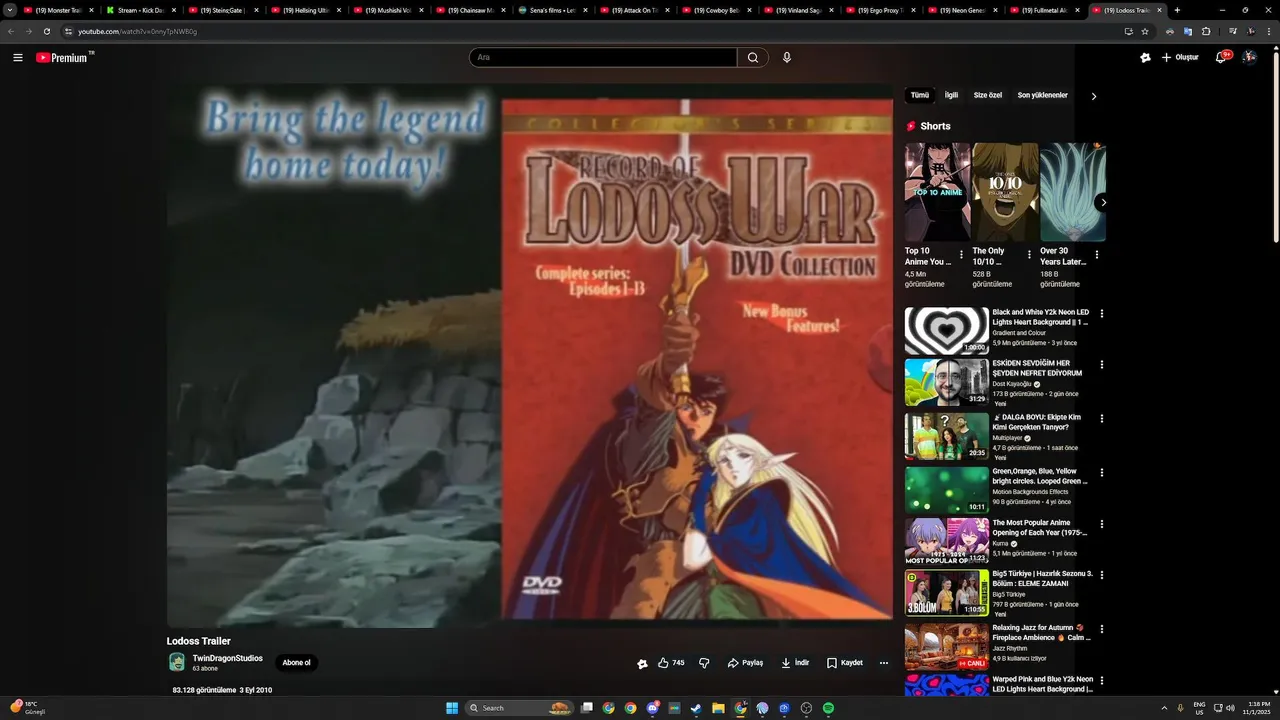Open options for Relaxing Jazz for Autumn video
The width and height of the screenshot is (1280, 720).
[x=1102, y=630]
